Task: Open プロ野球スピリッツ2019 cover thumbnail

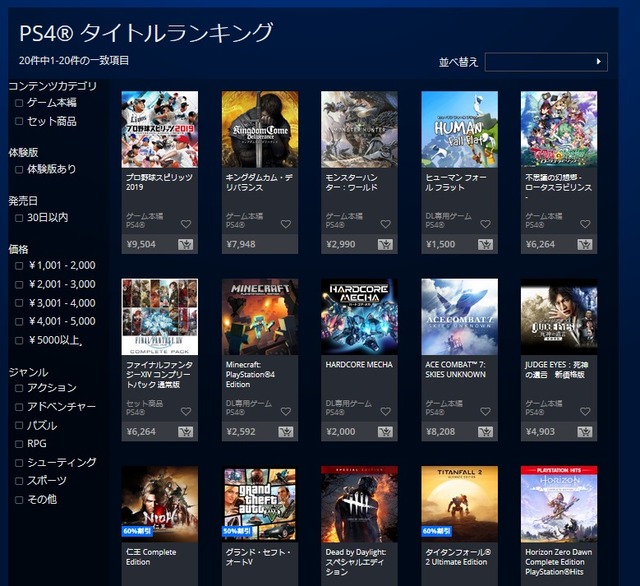Action: pos(160,129)
